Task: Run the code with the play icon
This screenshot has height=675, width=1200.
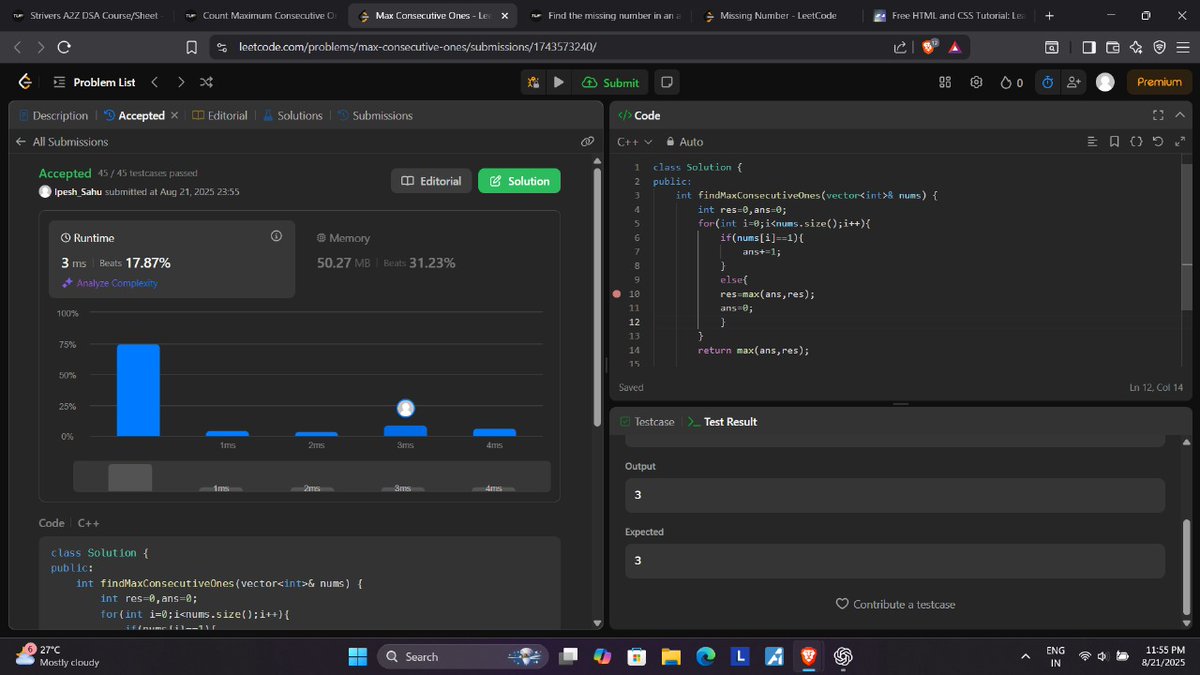Action: tap(558, 82)
